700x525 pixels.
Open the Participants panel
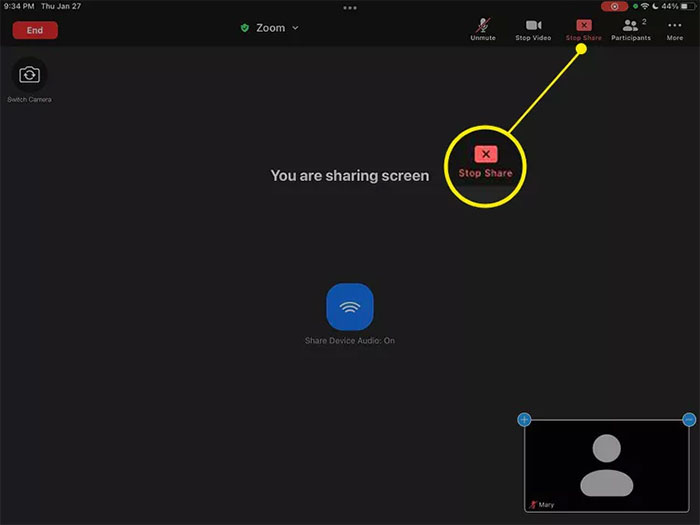click(x=631, y=28)
